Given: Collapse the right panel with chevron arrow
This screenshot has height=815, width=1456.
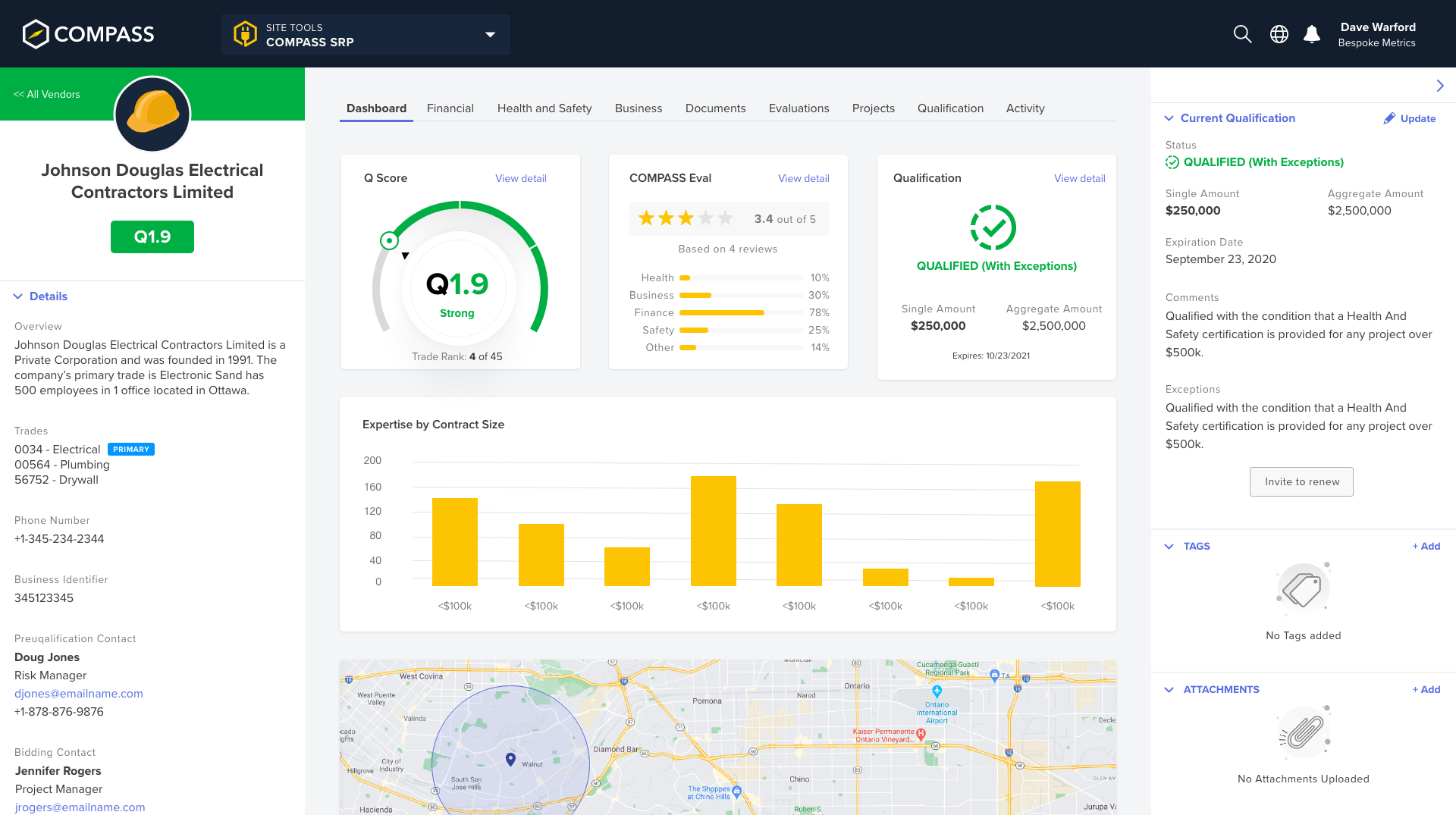Looking at the screenshot, I should click(x=1440, y=86).
